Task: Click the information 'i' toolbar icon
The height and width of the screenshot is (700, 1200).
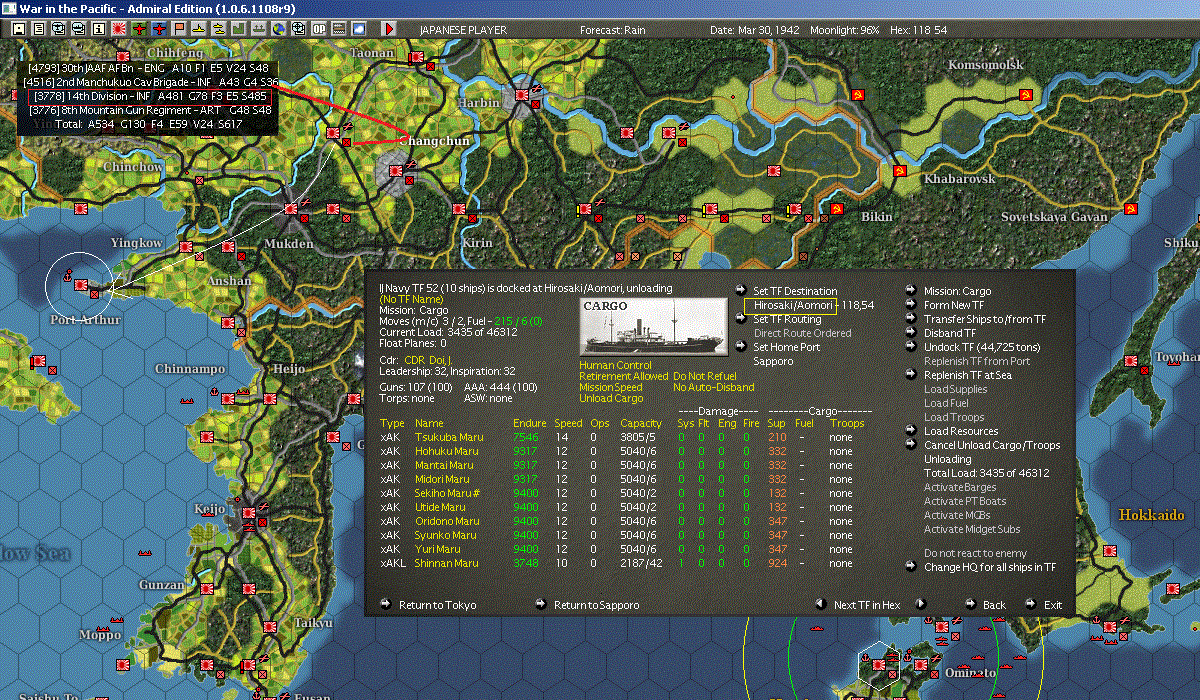Action: tap(98, 29)
